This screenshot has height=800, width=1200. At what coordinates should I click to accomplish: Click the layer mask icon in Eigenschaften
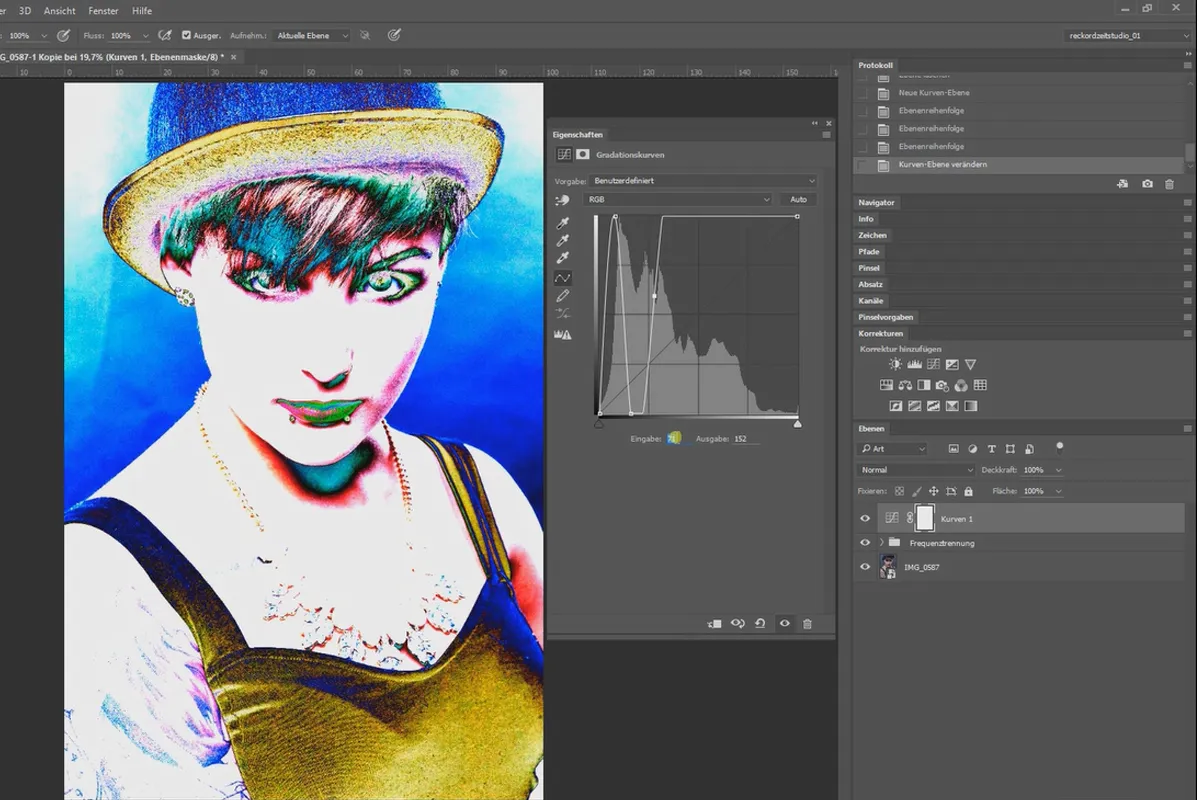[x=583, y=155]
